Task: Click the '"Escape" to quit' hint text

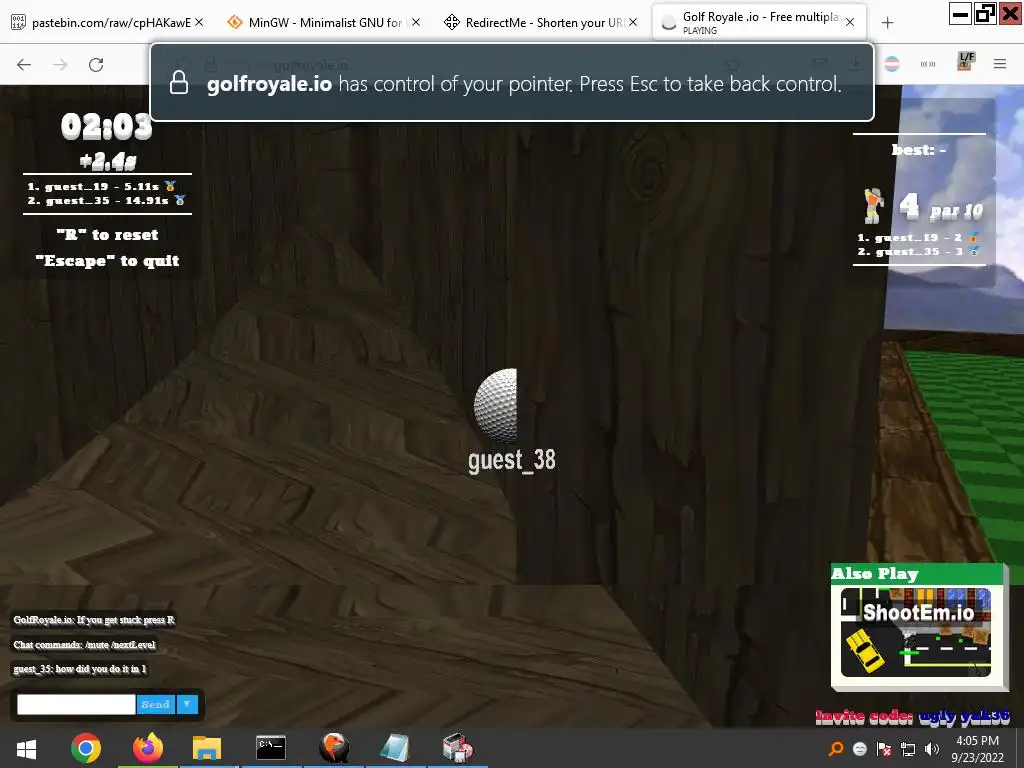Action: click(x=107, y=261)
